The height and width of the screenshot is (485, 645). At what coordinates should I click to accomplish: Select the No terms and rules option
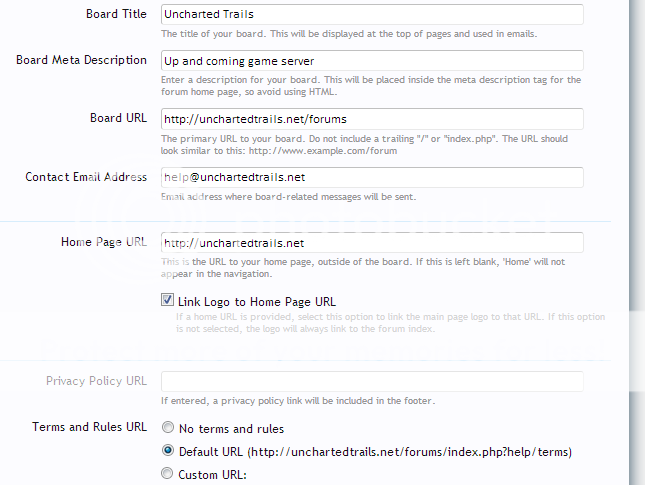[168, 427]
